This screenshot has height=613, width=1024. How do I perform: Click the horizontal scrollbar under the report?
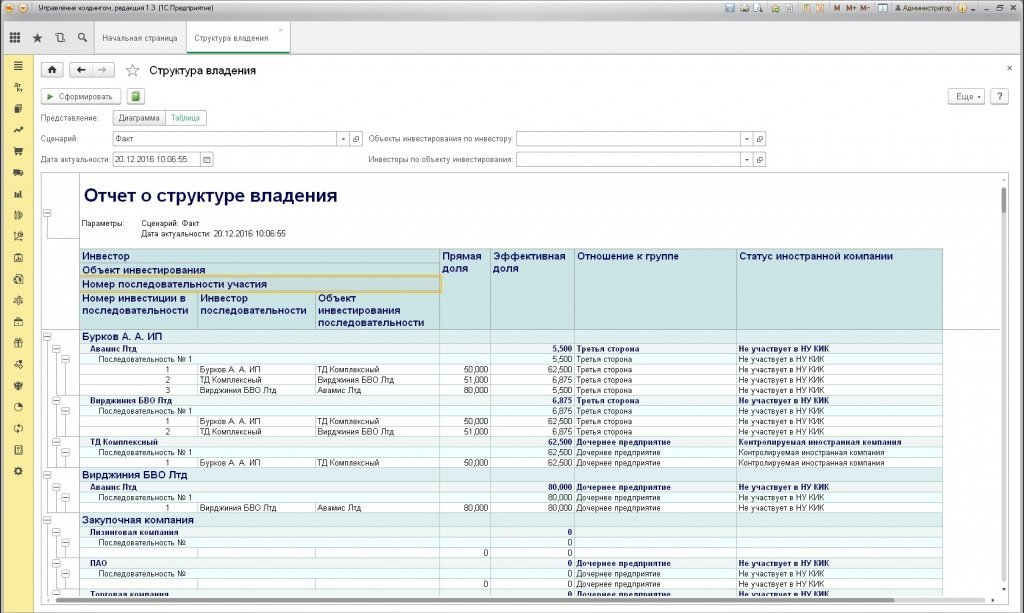(475, 600)
